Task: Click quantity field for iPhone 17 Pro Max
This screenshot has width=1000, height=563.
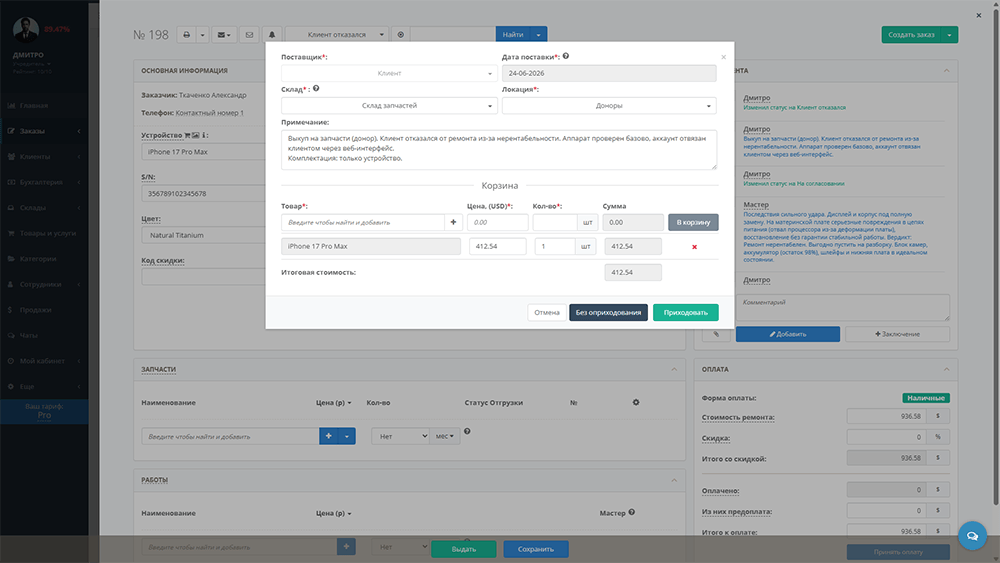Action: click(555, 246)
